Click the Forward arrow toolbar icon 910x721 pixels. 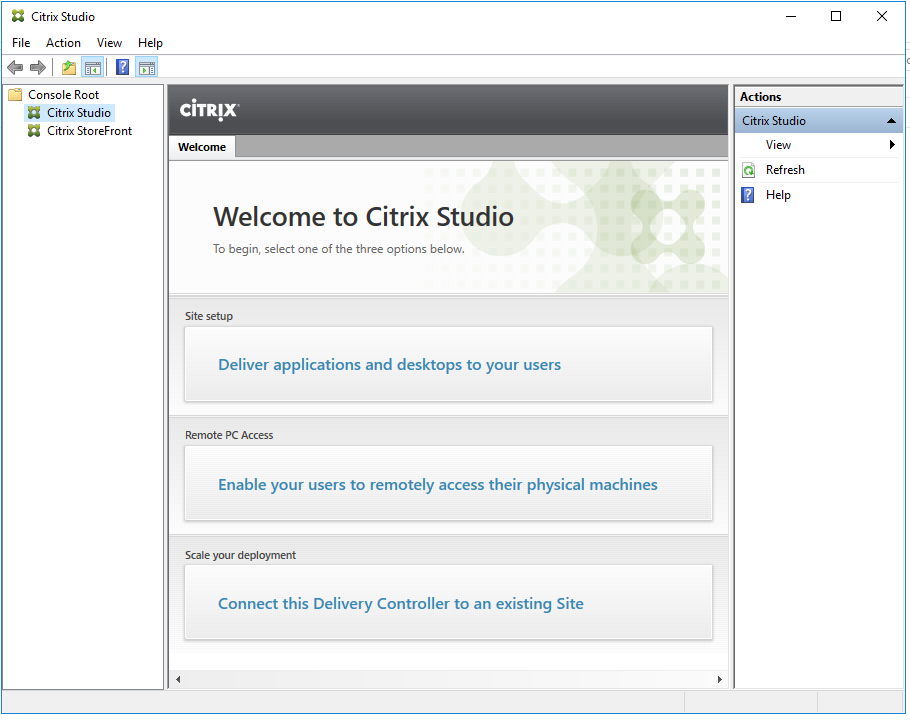tap(38, 68)
